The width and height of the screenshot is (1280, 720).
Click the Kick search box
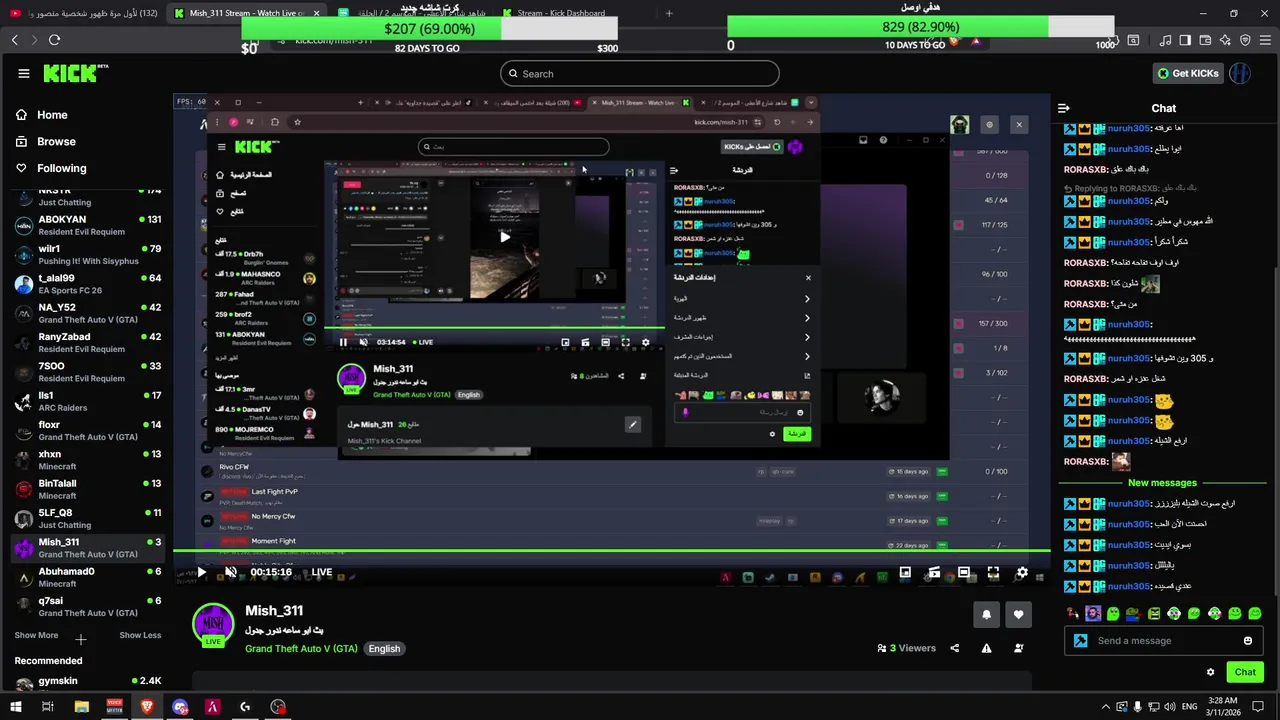[639, 73]
